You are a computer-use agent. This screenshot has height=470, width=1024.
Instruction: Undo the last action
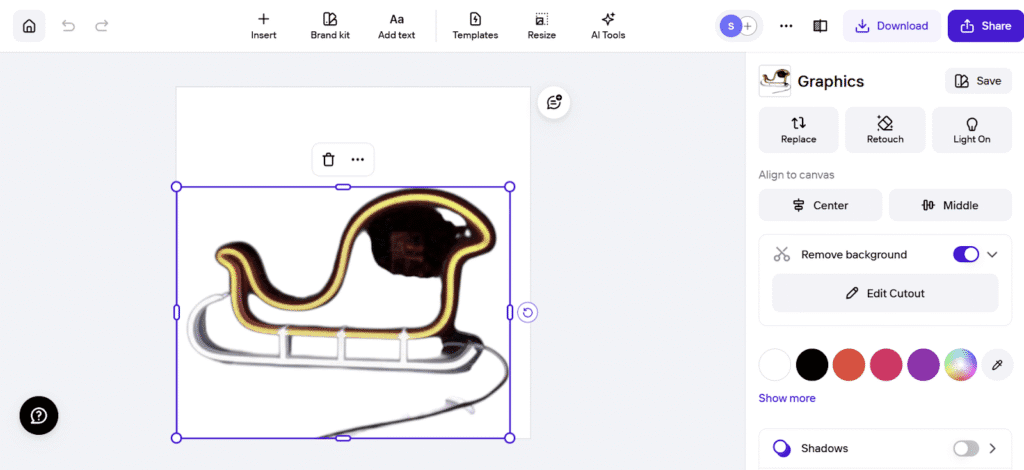tap(68, 26)
